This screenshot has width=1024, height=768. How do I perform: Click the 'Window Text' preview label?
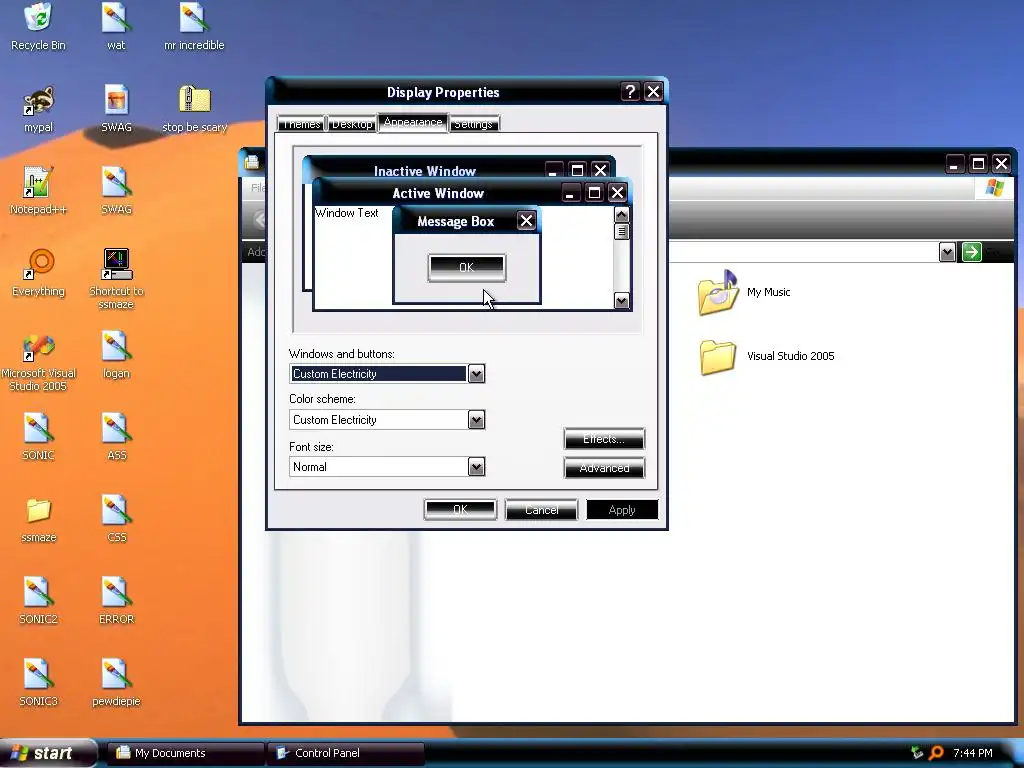click(347, 213)
